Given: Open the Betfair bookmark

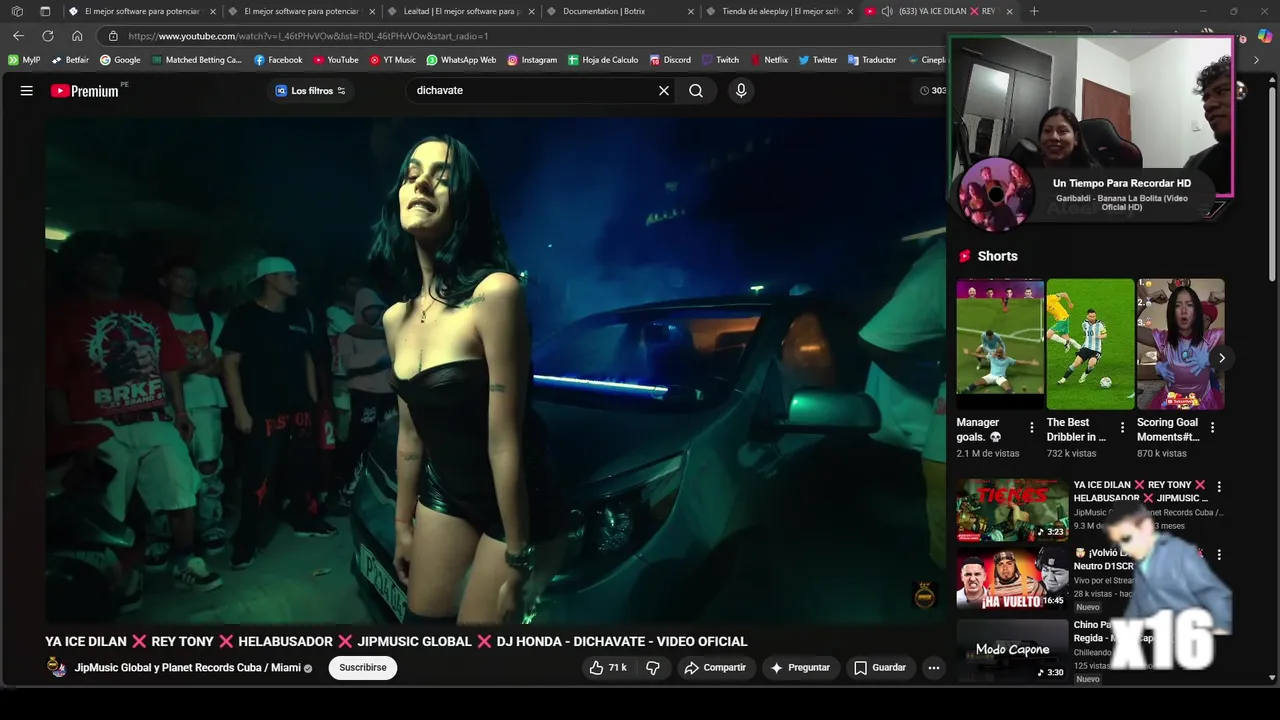Looking at the screenshot, I should [x=70, y=60].
